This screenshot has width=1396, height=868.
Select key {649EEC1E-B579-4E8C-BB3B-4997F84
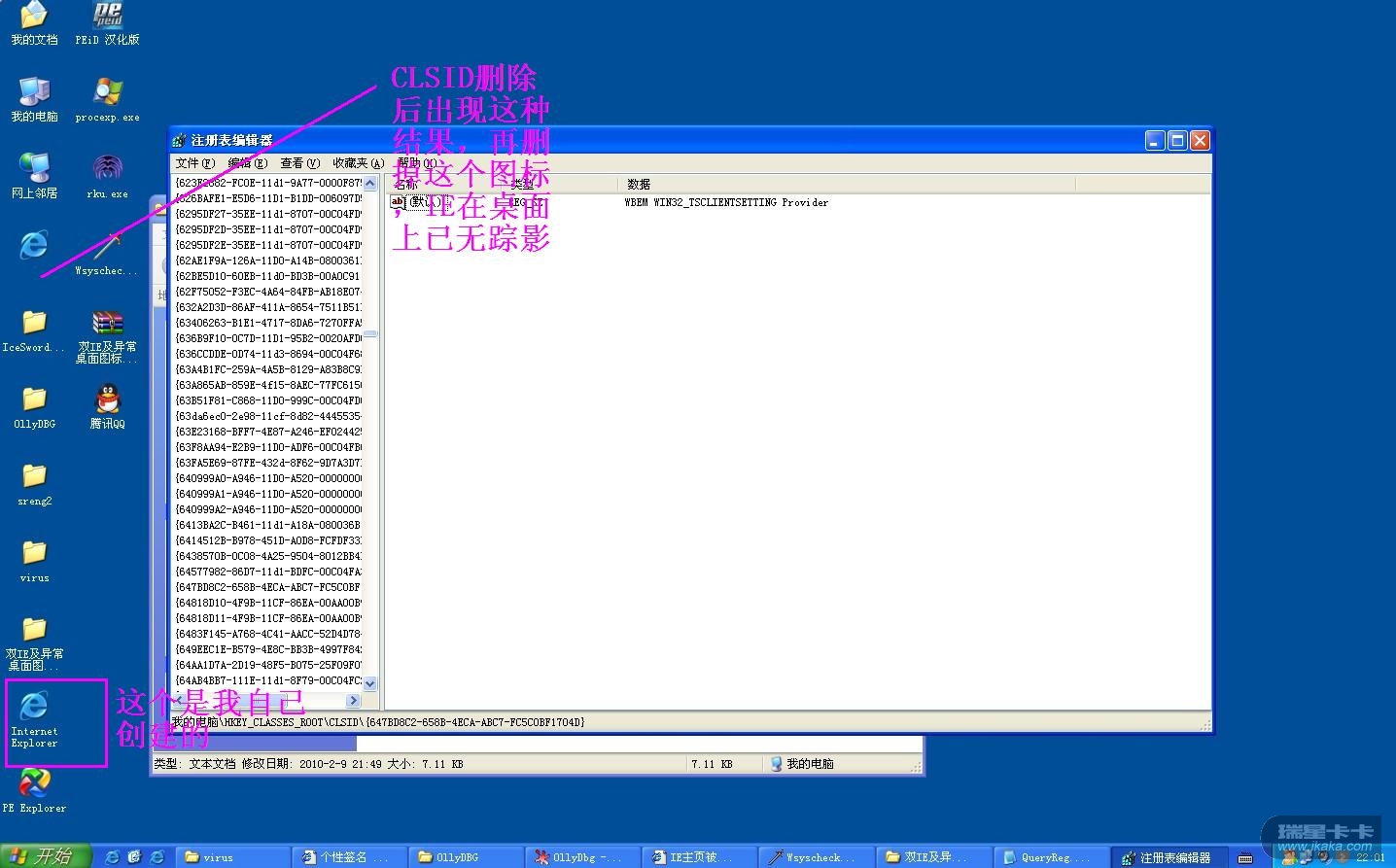[268, 649]
